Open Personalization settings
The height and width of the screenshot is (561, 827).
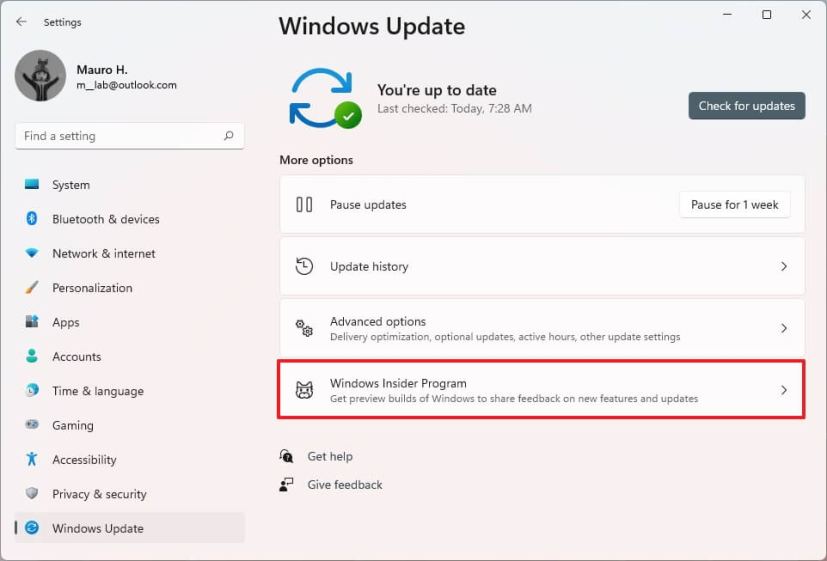[x=130, y=288]
